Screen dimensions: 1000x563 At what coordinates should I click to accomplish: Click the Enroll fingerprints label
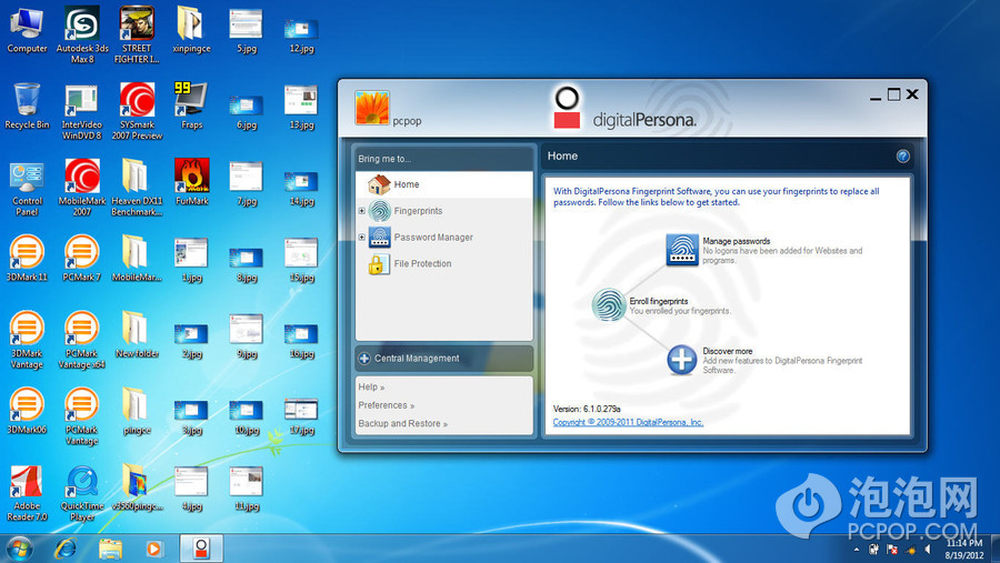[x=658, y=301]
